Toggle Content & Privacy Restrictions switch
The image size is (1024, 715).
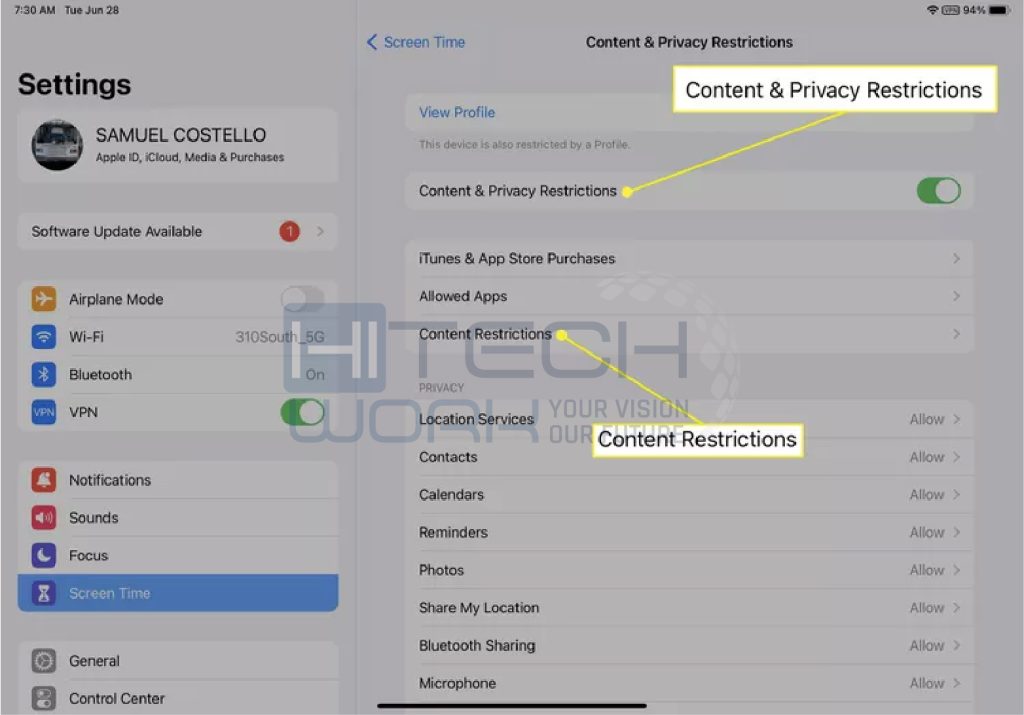point(938,191)
